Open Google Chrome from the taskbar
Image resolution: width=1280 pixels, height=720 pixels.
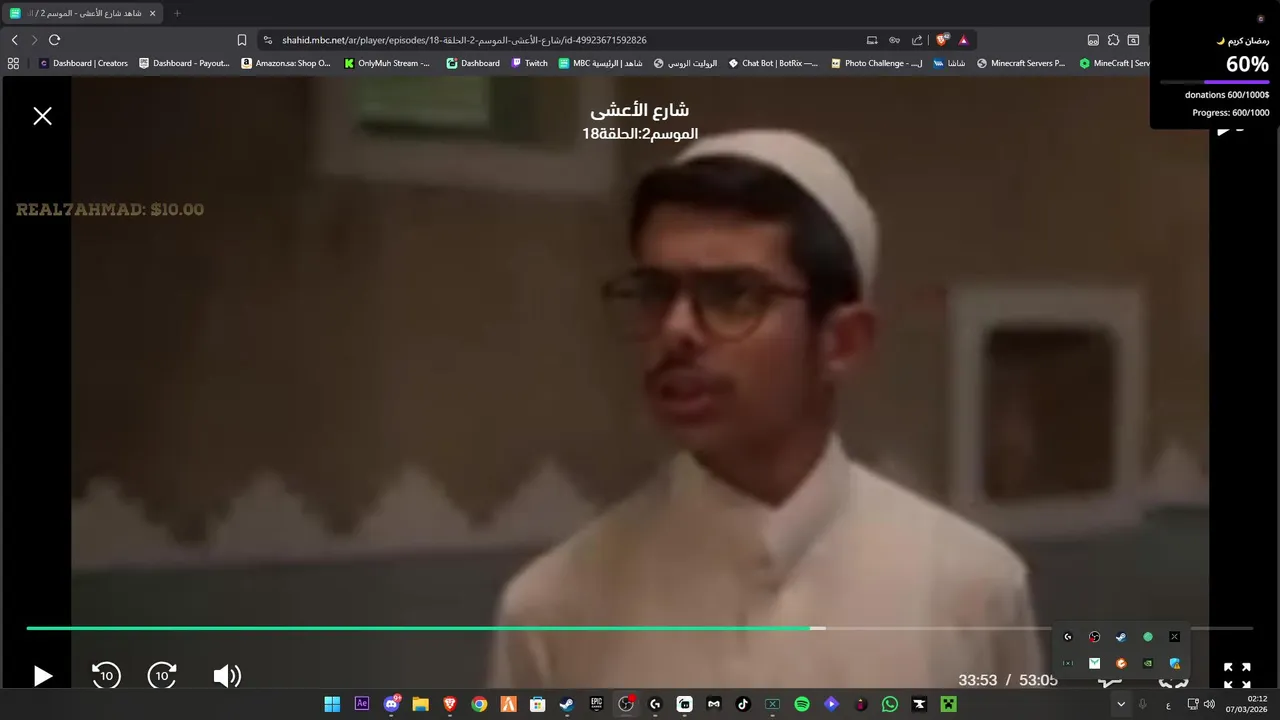479,704
